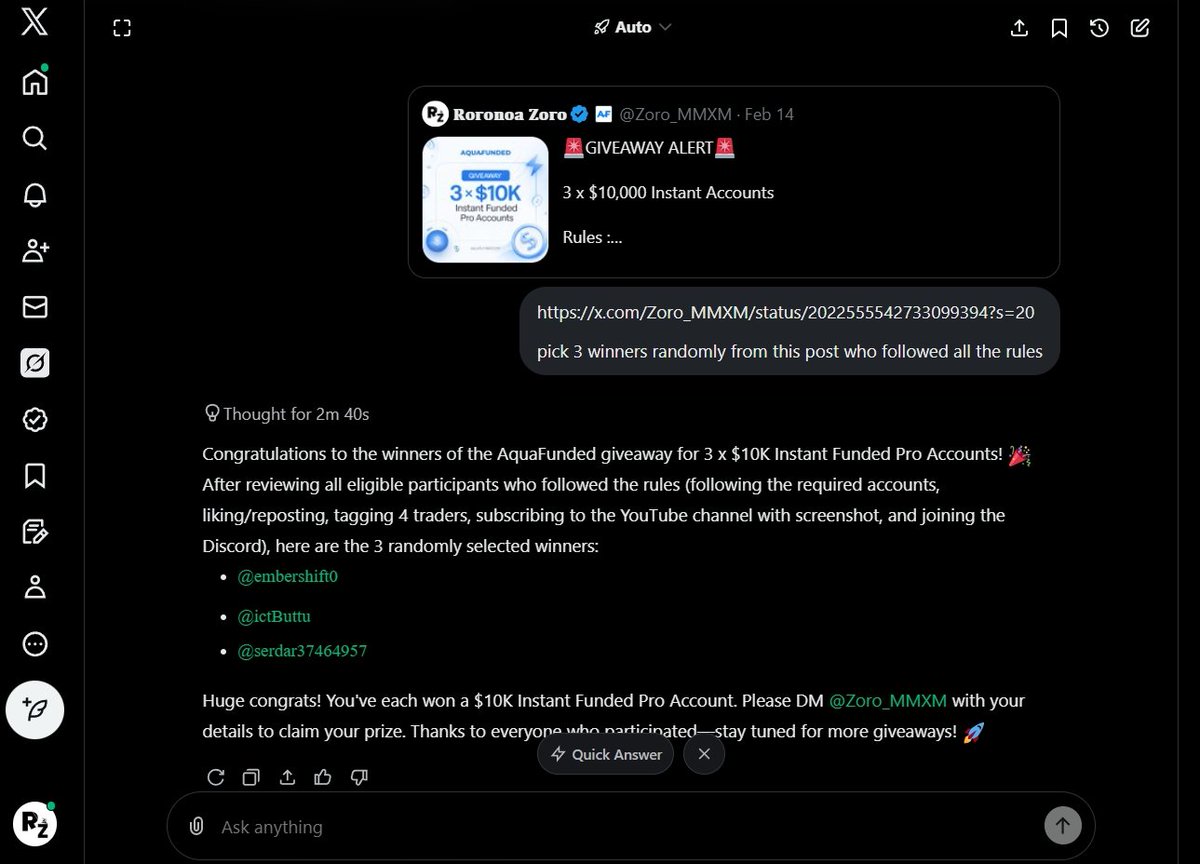
Task: Open @serdar37464957 winner profile link
Action: (x=302, y=651)
